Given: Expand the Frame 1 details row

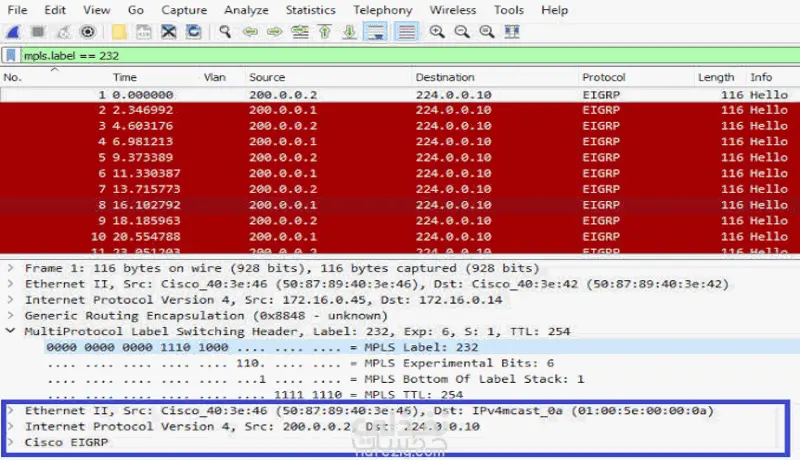Looking at the screenshot, I should [x=10, y=268].
